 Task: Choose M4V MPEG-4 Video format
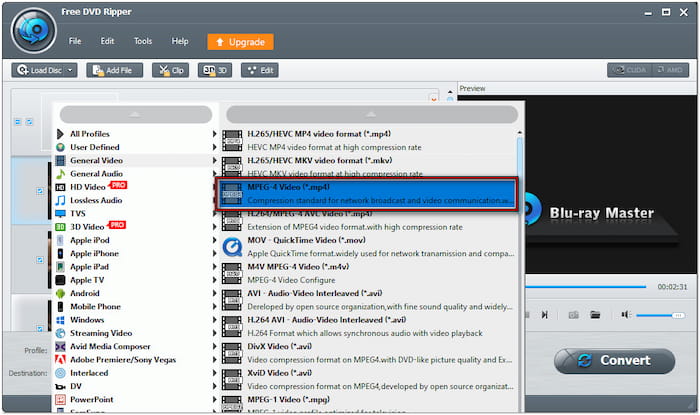point(369,273)
